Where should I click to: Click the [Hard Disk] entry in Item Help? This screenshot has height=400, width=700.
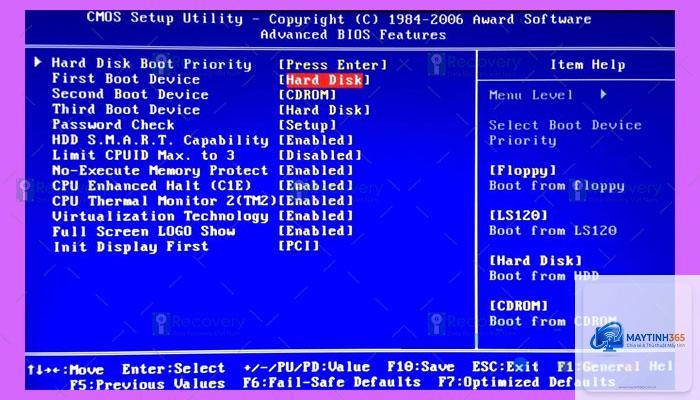536,260
